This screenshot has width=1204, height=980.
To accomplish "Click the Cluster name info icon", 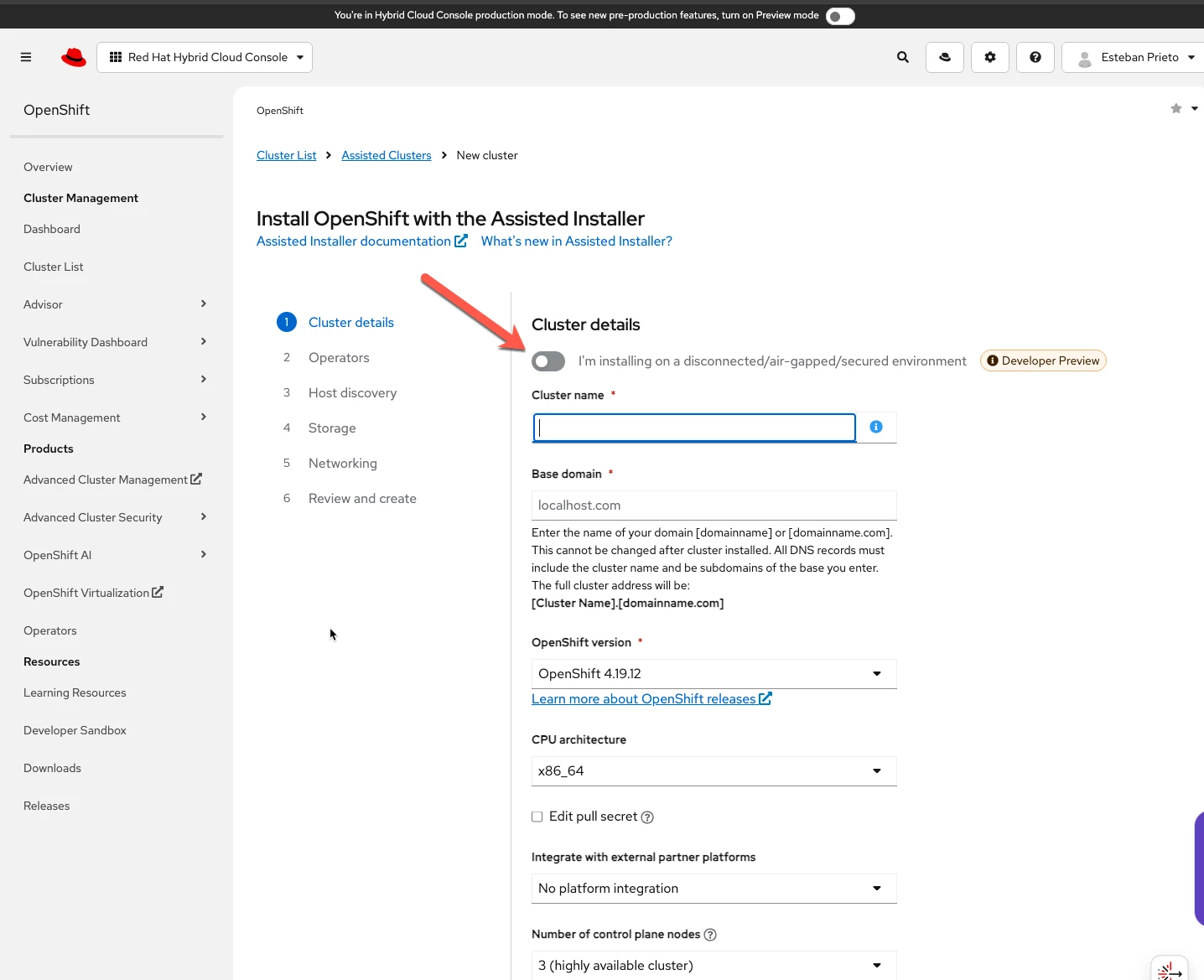I will pos(876,427).
